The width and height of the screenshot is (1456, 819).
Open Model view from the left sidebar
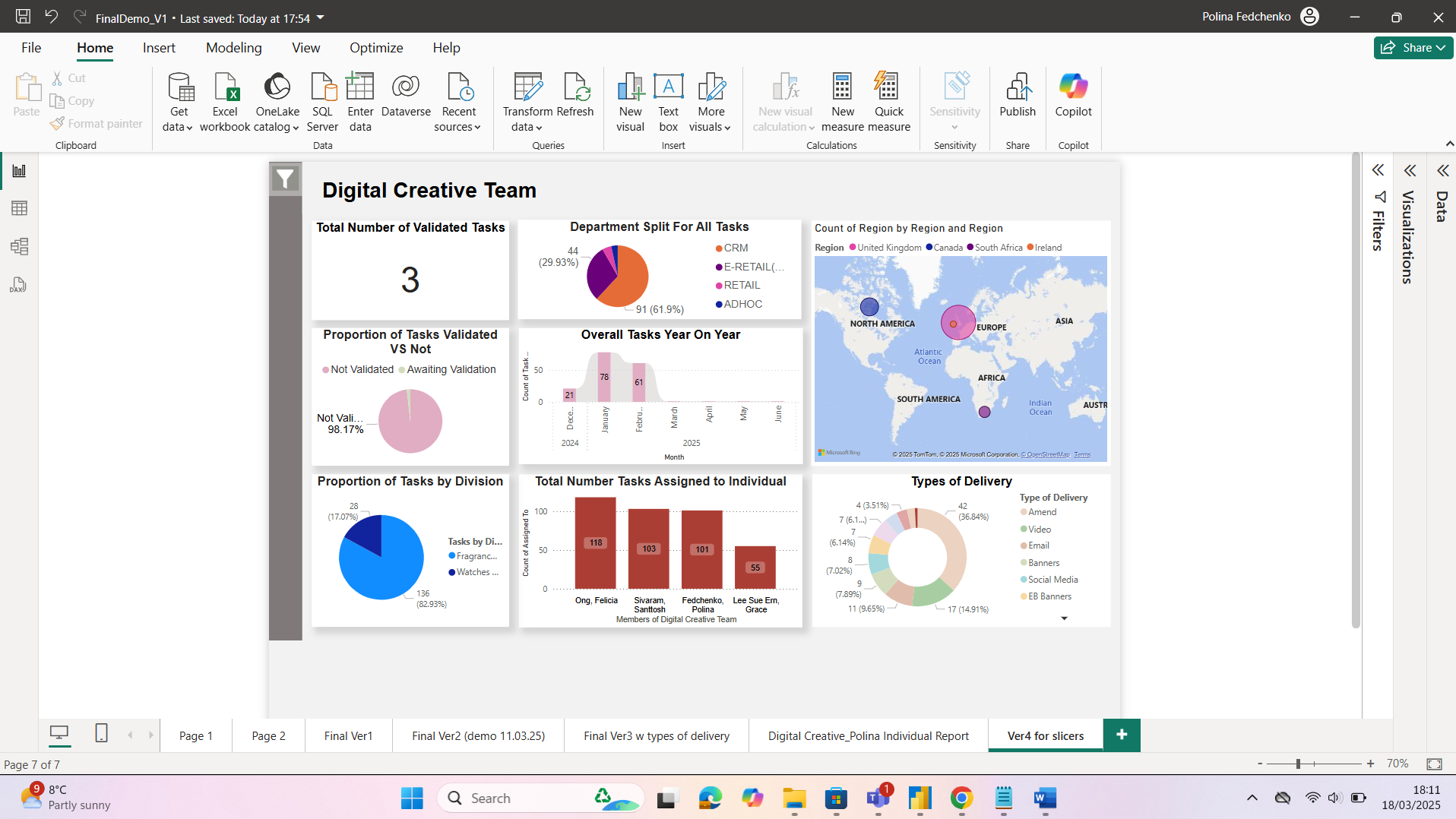coord(18,246)
